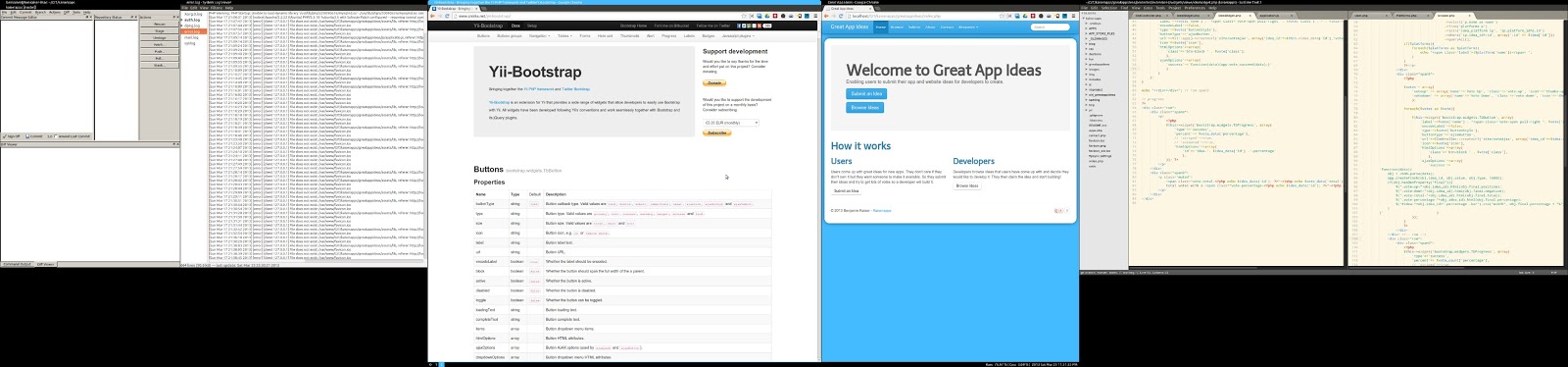Open the Filters menu in System Log Viewer

216,8
